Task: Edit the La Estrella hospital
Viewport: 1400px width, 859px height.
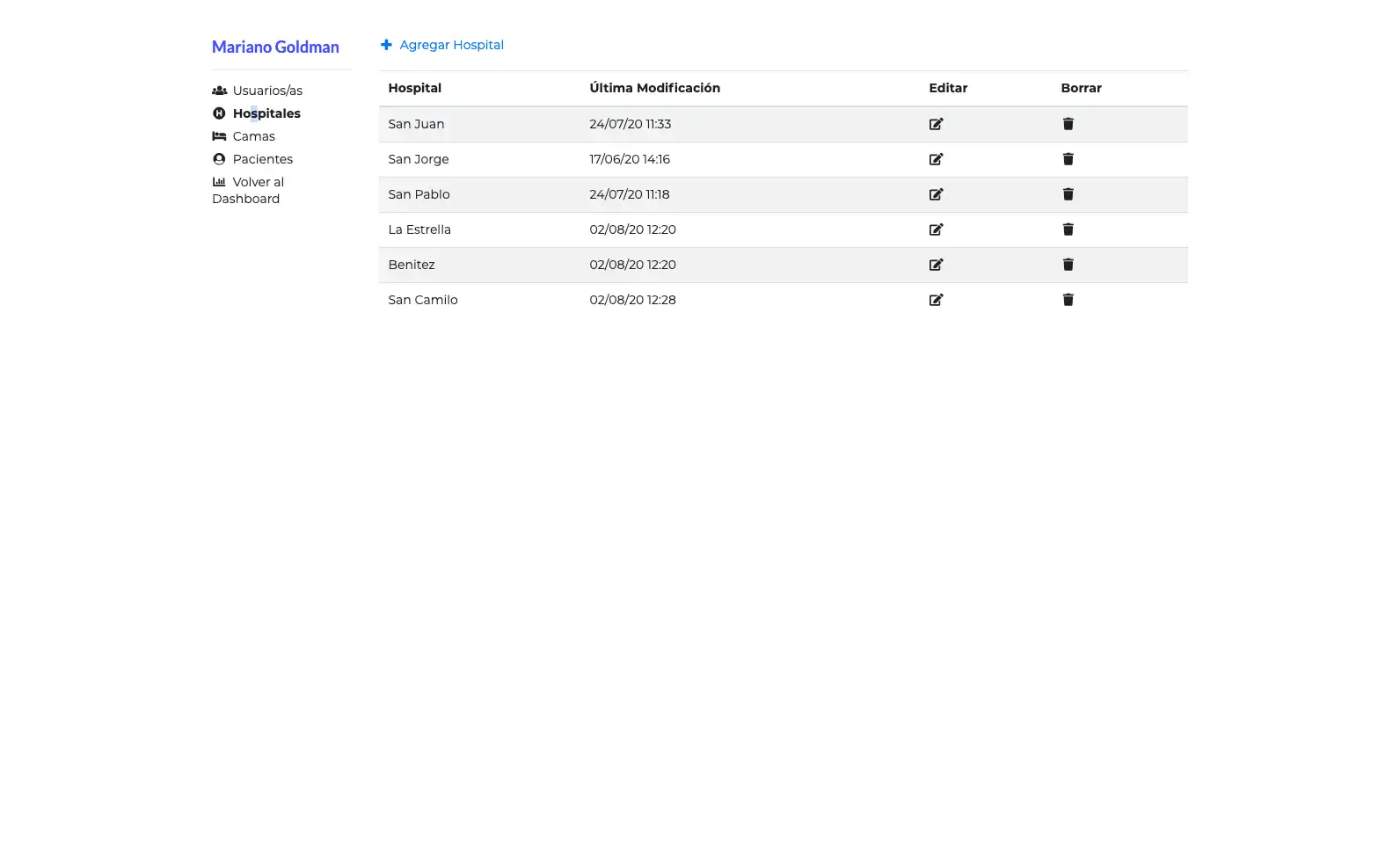Action: (936, 229)
